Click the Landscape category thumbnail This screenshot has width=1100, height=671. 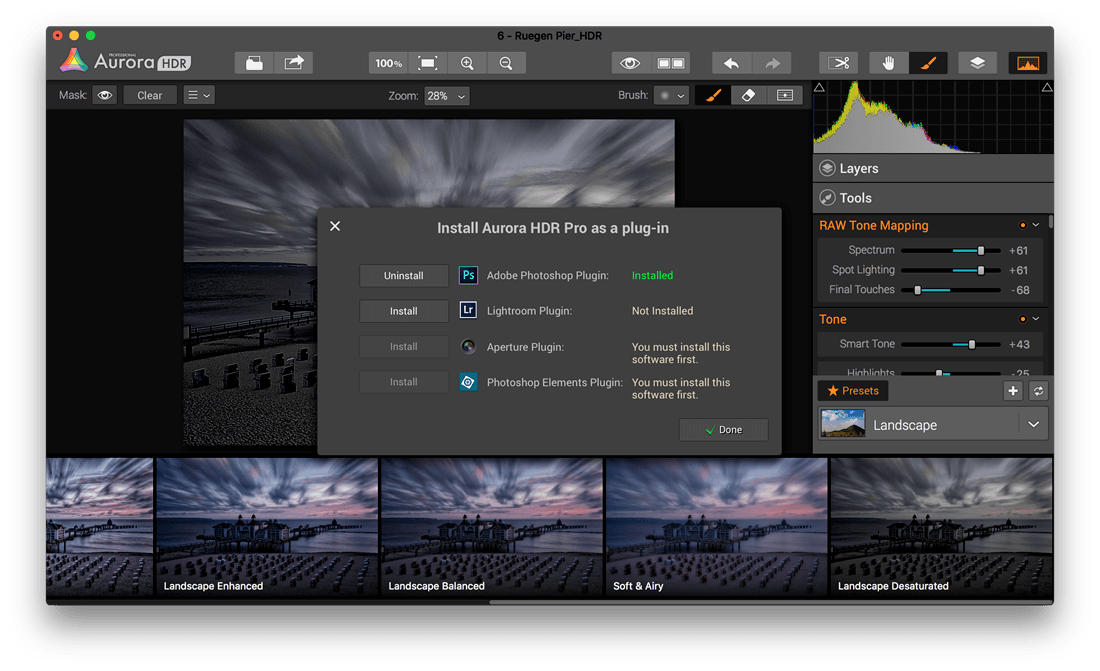(843, 425)
